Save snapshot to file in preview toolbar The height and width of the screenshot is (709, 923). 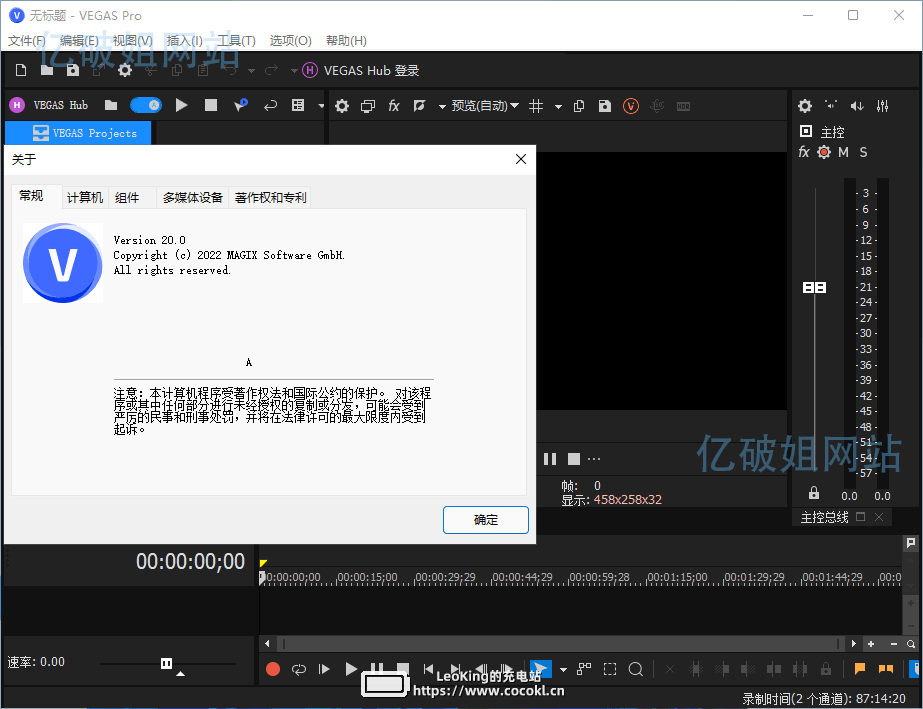tap(605, 106)
